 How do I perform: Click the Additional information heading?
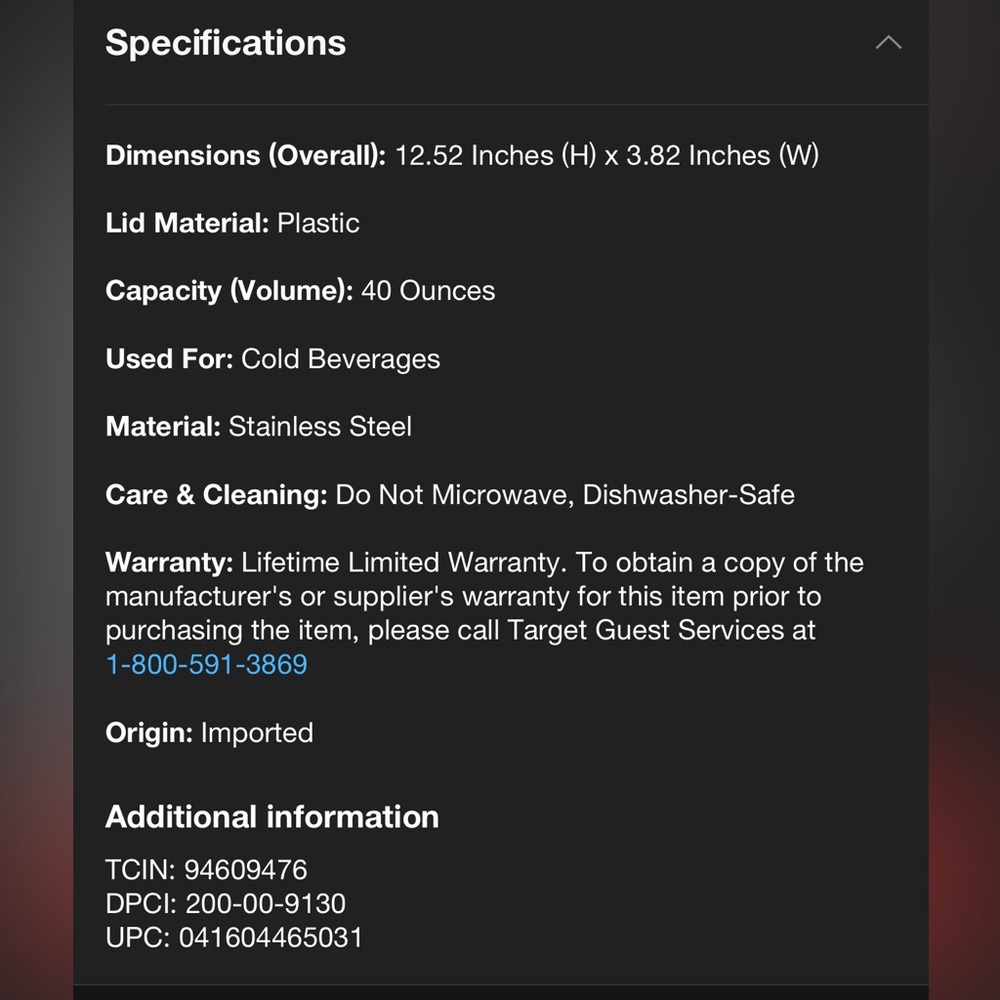tap(272, 817)
